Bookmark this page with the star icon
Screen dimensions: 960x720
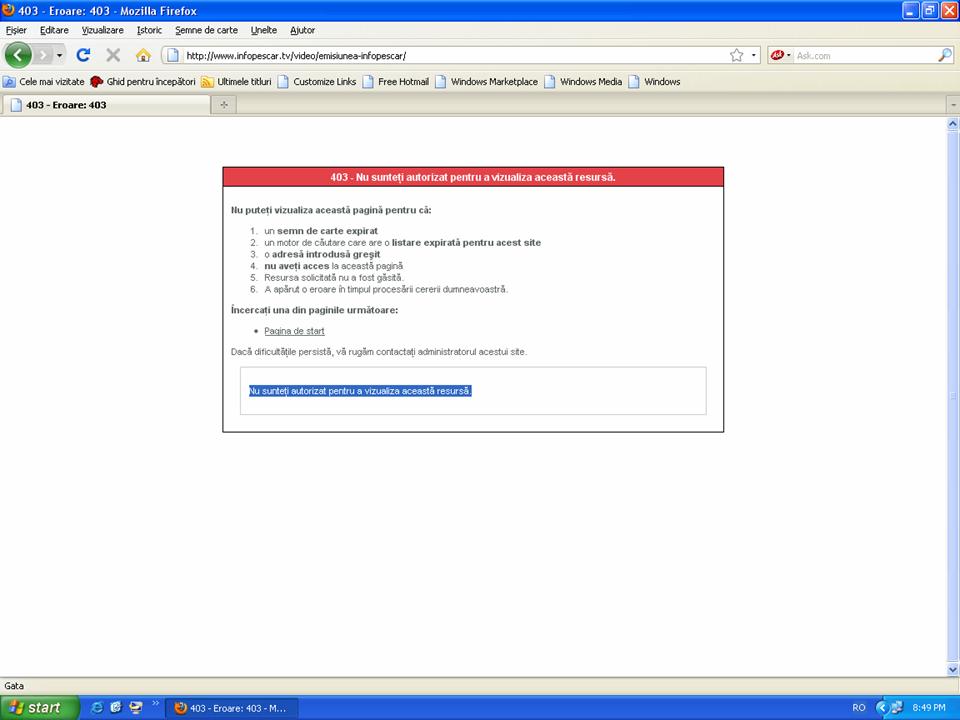pos(737,55)
